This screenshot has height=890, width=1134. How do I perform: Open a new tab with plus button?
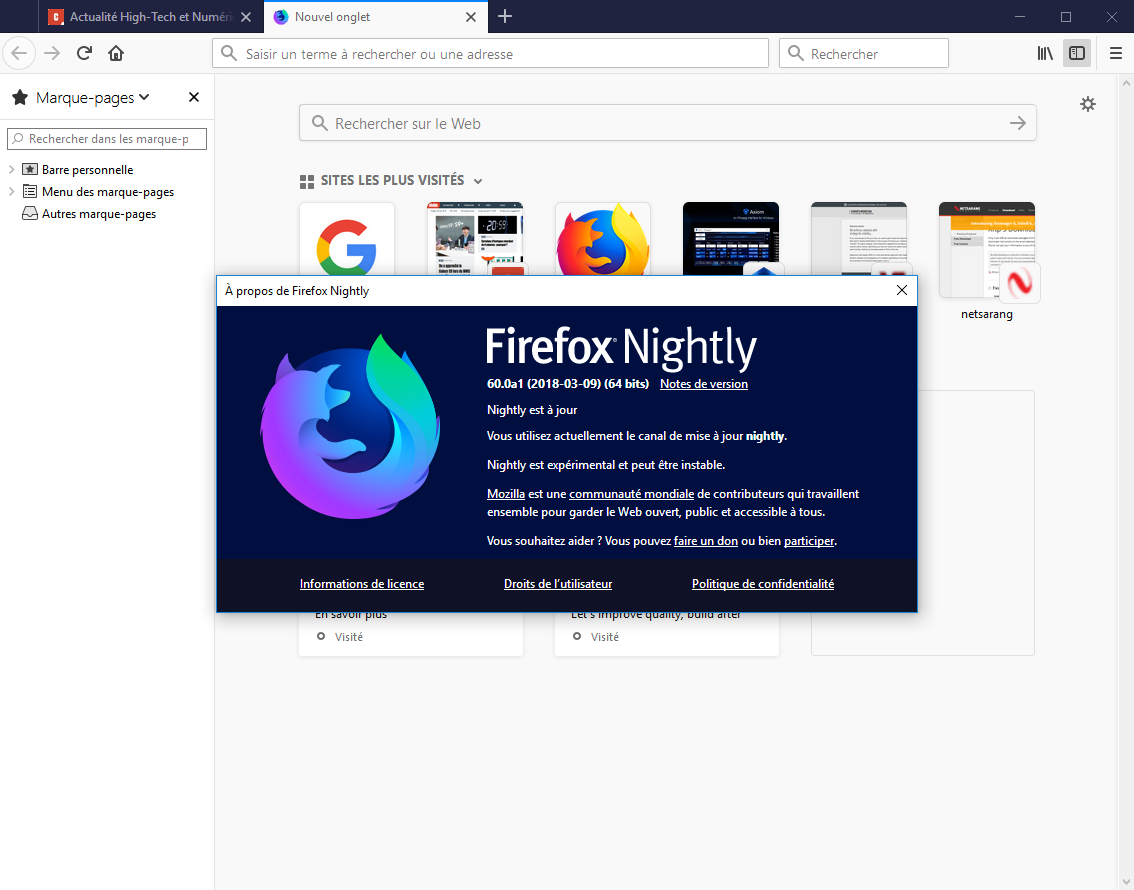point(505,16)
